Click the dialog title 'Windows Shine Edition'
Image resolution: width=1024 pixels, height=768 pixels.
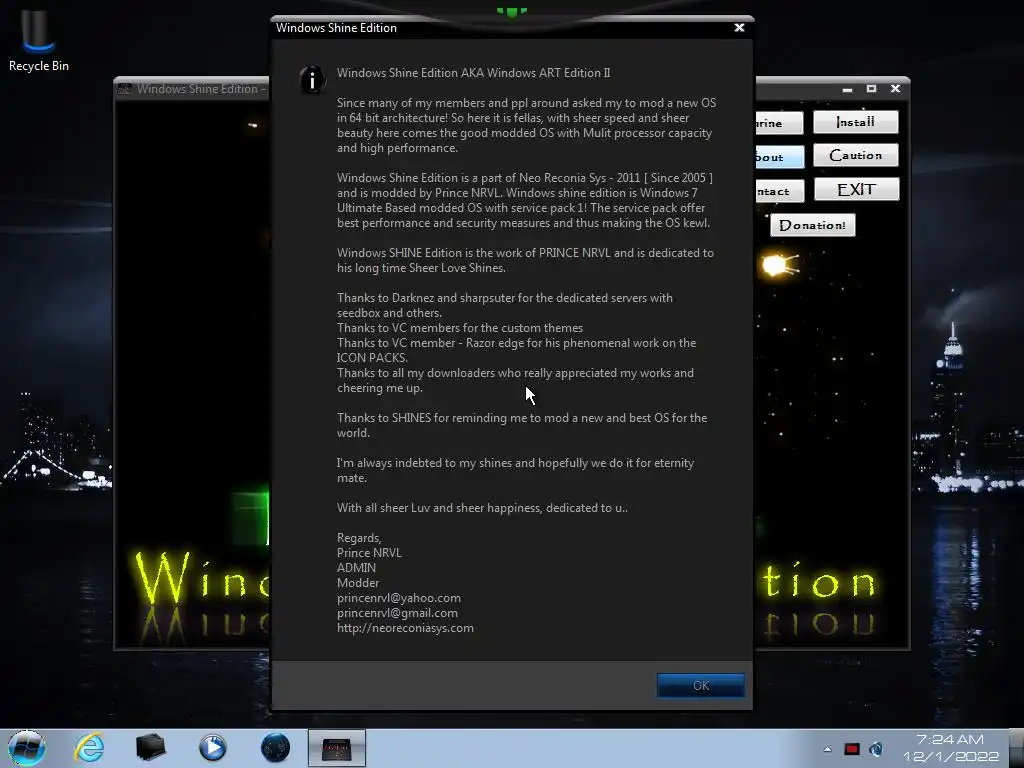pos(336,27)
